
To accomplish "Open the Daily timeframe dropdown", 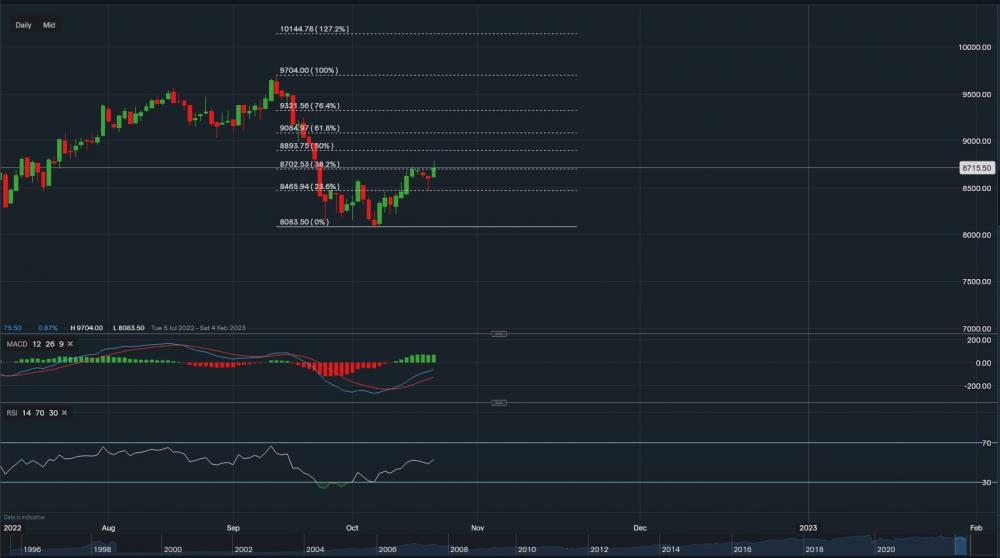I will (x=23, y=25).
